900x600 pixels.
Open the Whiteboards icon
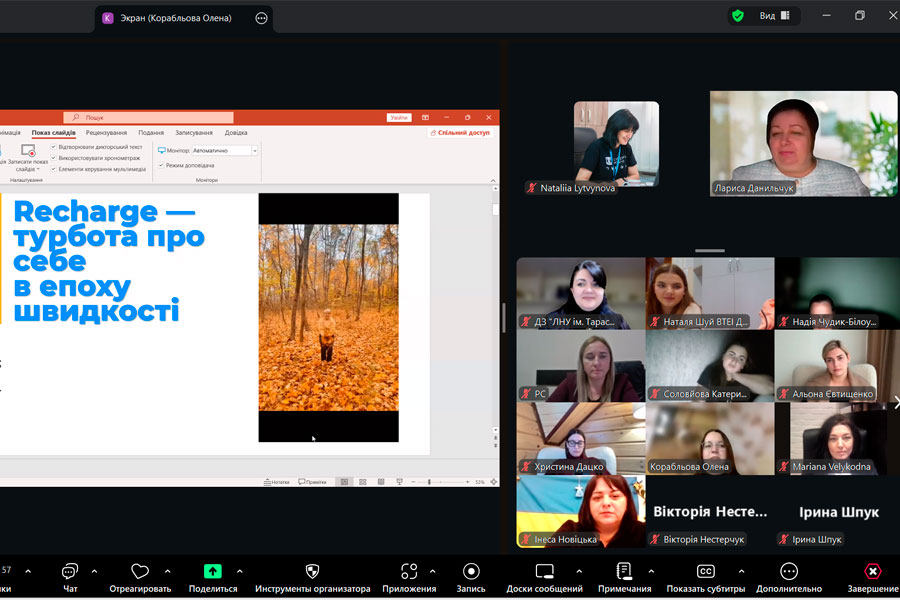544,571
